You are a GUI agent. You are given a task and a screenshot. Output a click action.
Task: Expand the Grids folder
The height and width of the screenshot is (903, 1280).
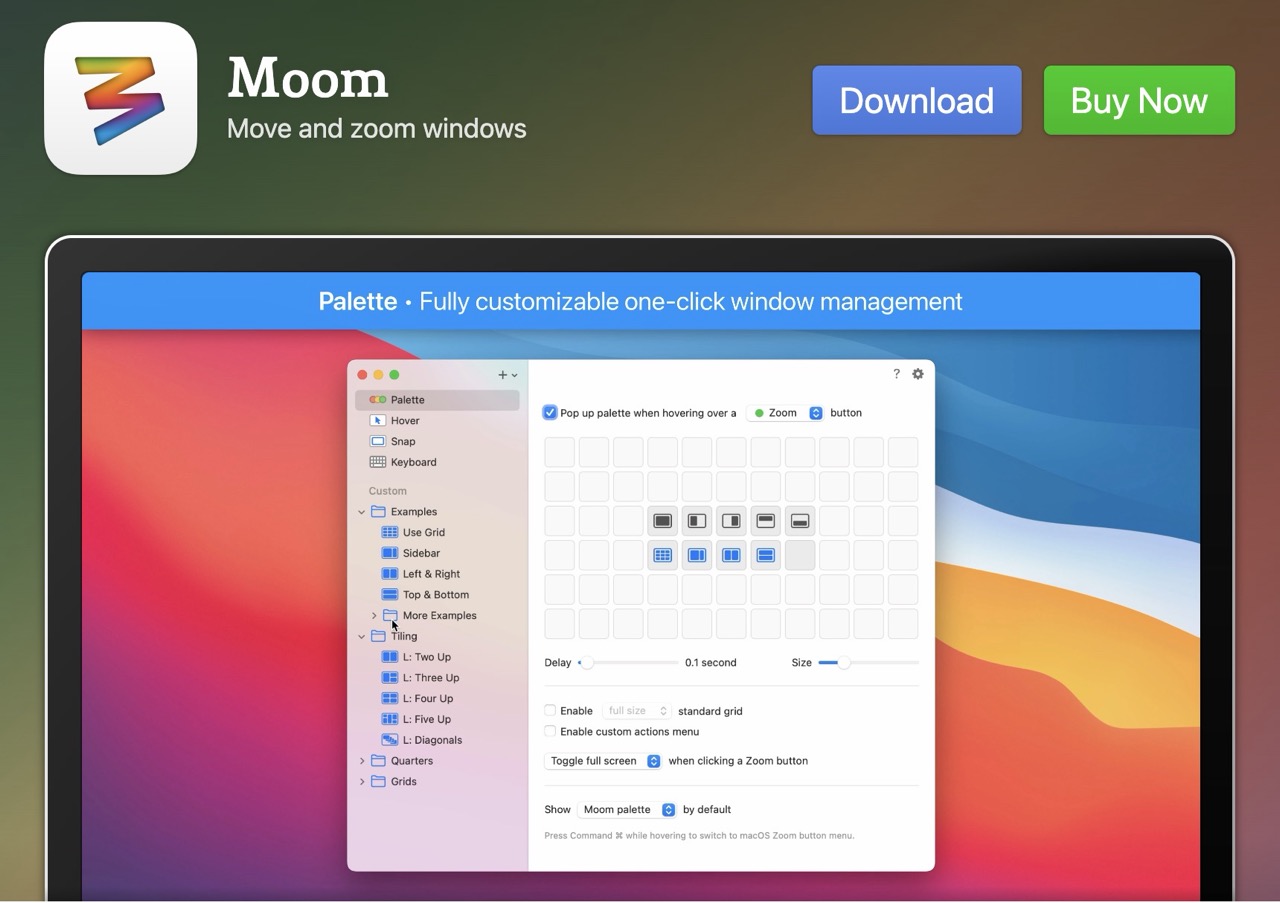pos(362,782)
